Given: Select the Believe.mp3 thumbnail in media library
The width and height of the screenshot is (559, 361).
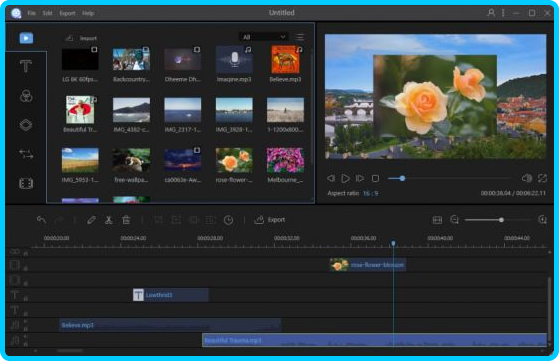Looking at the screenshot, I should pos(285,60).
